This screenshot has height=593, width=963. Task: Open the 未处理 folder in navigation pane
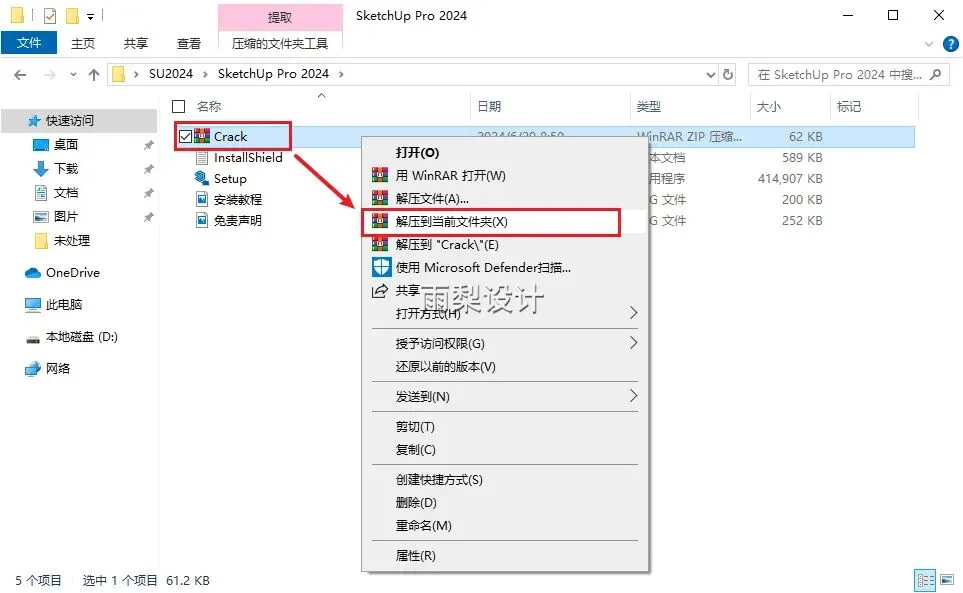pos(72,241)
